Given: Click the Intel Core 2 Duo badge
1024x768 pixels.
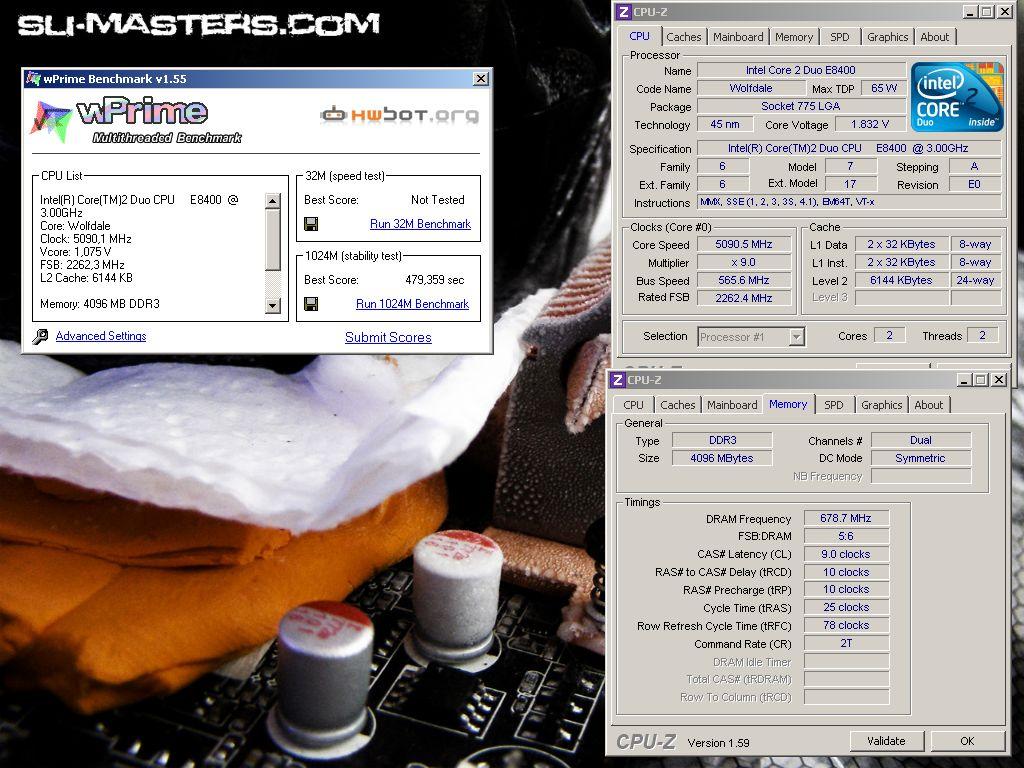Looking at the screenshot, I should pyautogui.click(x=956, y=97).
